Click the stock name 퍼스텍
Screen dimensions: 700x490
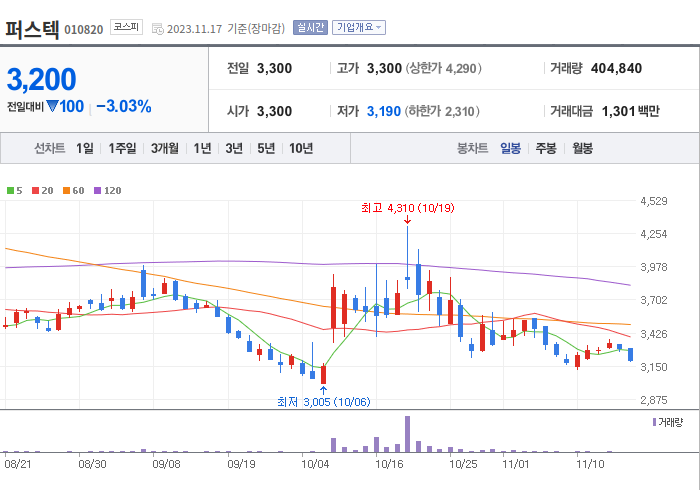point(32,29)
